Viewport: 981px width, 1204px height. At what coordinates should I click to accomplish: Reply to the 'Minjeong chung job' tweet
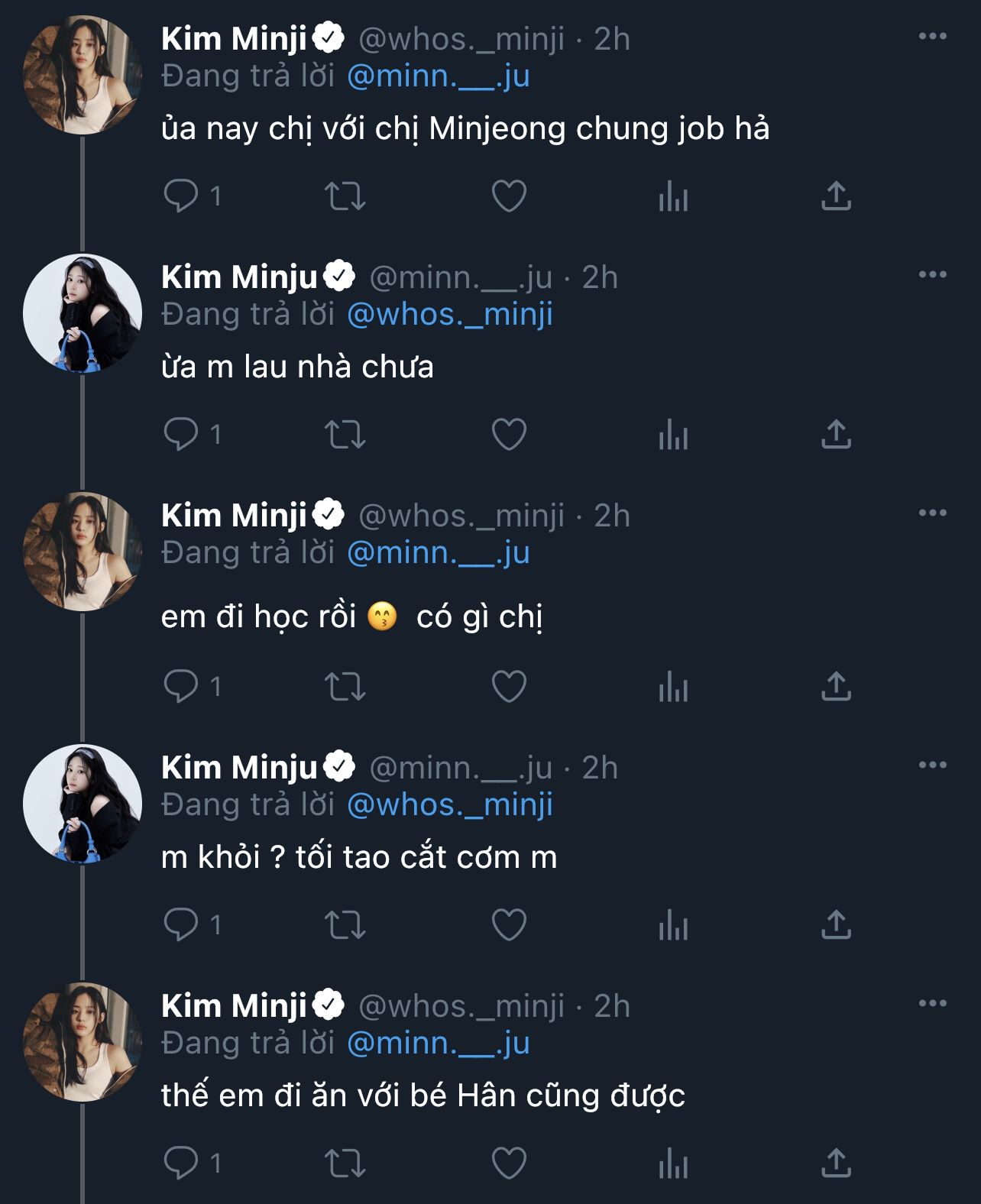[181, 196]
